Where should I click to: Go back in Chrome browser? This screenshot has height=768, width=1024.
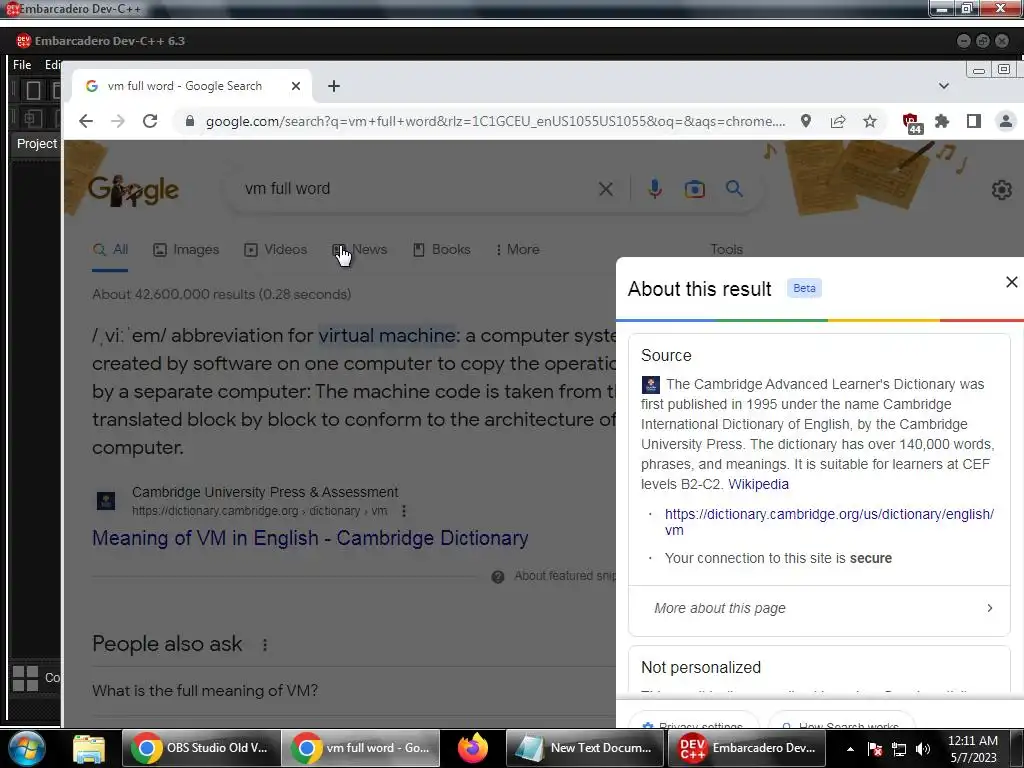point(86,121)
